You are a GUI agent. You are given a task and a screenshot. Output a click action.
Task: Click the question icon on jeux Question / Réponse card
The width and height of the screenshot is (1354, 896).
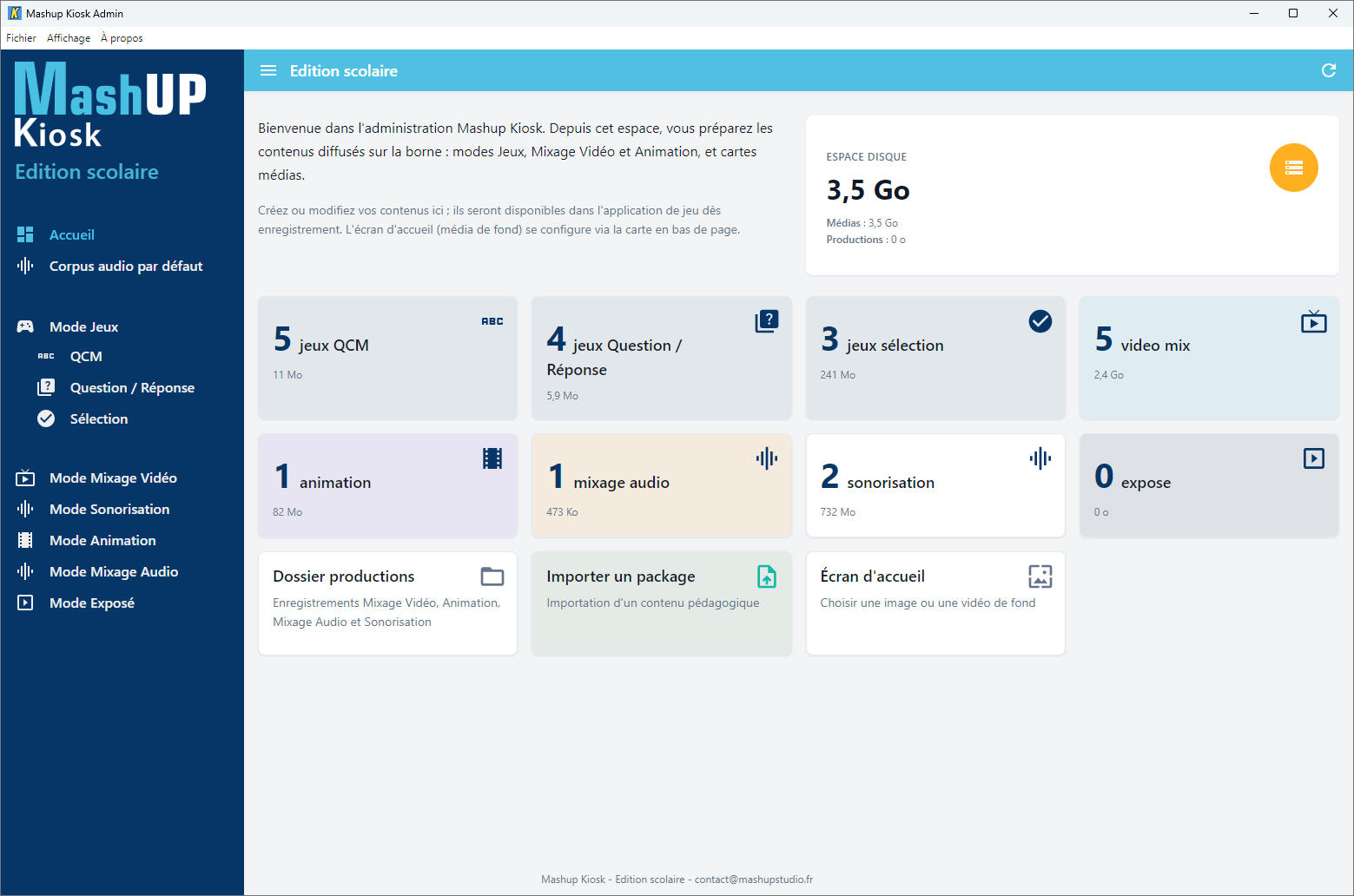tap(767, 321)
